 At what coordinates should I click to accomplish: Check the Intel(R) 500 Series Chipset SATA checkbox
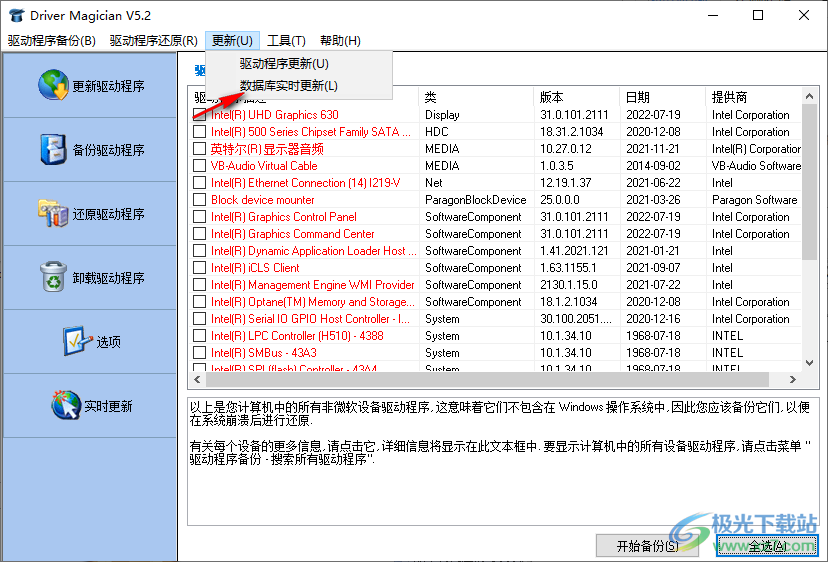(200, 132)
